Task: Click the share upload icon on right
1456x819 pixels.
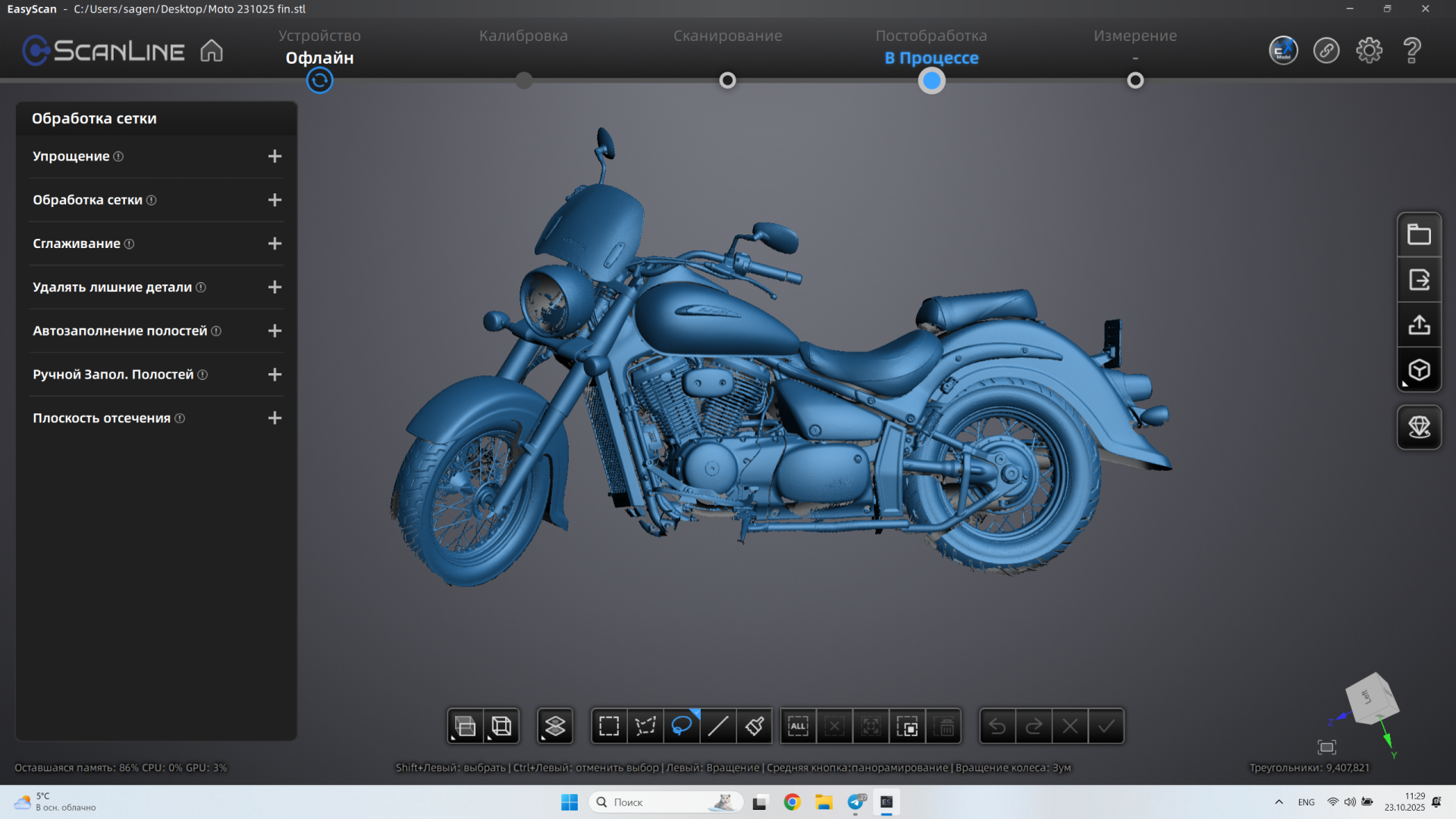Action: 1419,325
